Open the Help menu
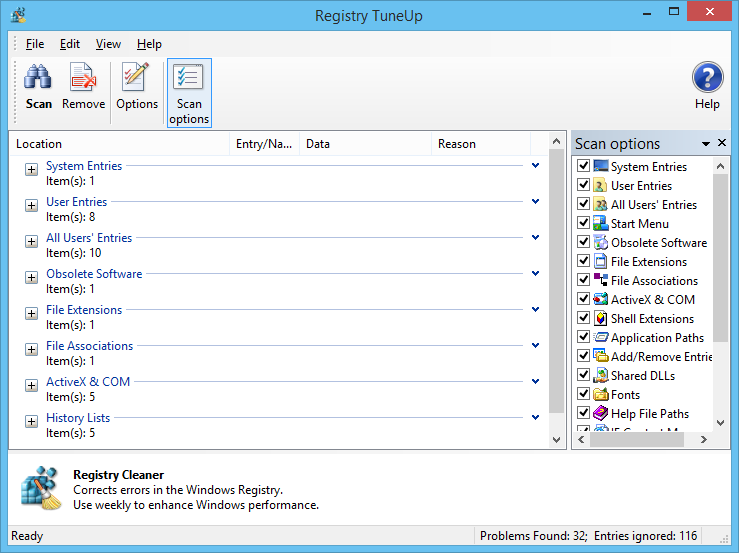Viewport: 739px width, 553px height. [149, 44]
